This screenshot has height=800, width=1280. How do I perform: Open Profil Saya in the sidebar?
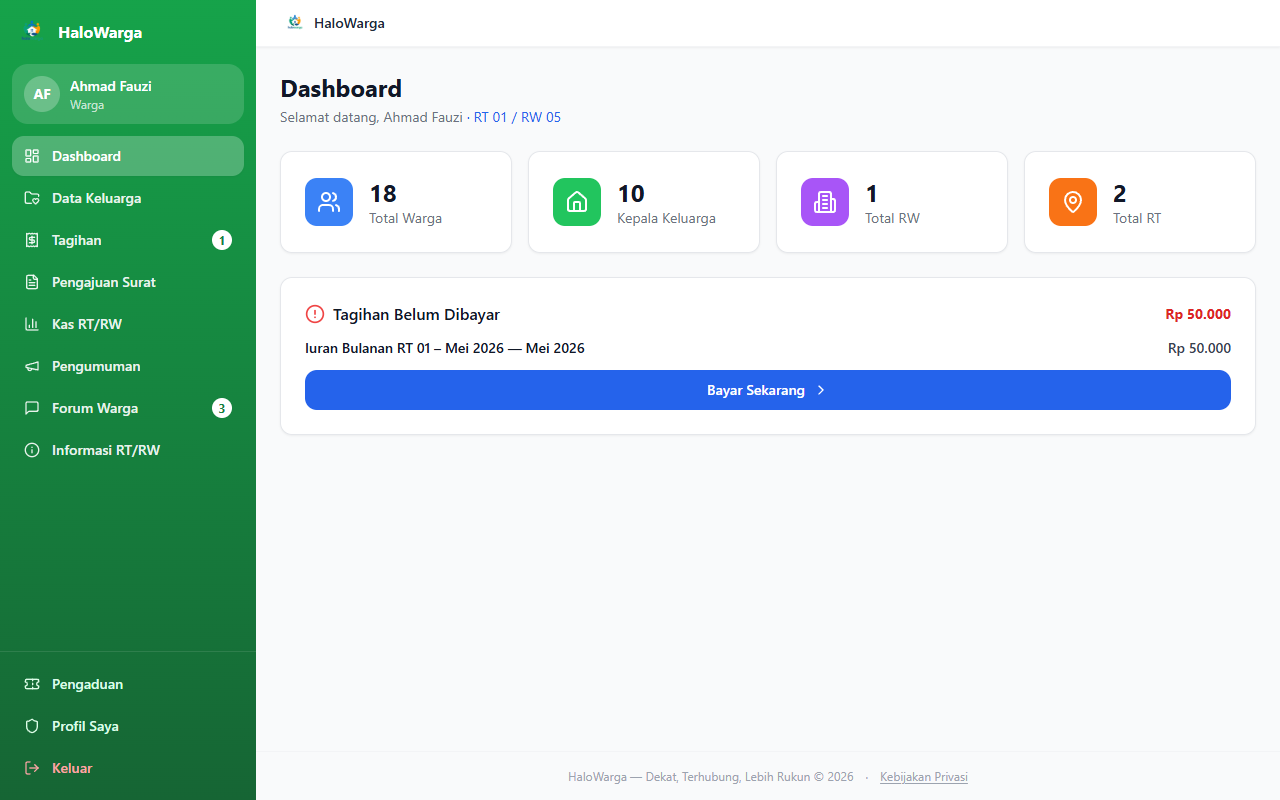[128, 726]
